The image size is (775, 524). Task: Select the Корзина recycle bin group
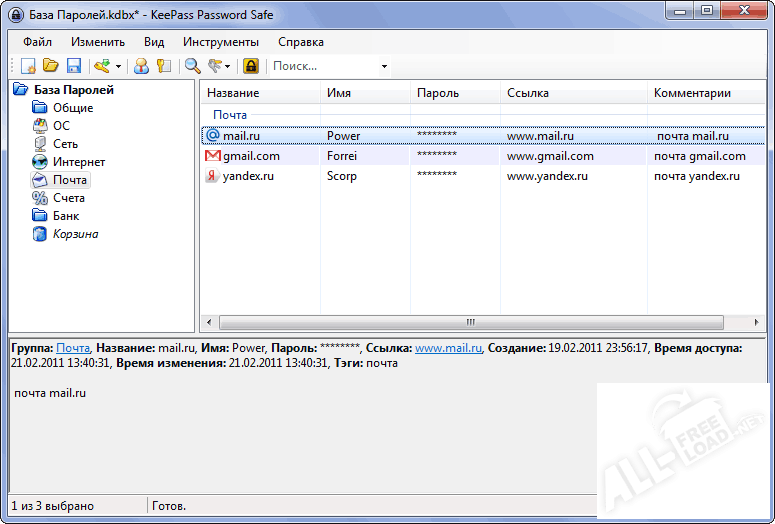coord(75,234)
